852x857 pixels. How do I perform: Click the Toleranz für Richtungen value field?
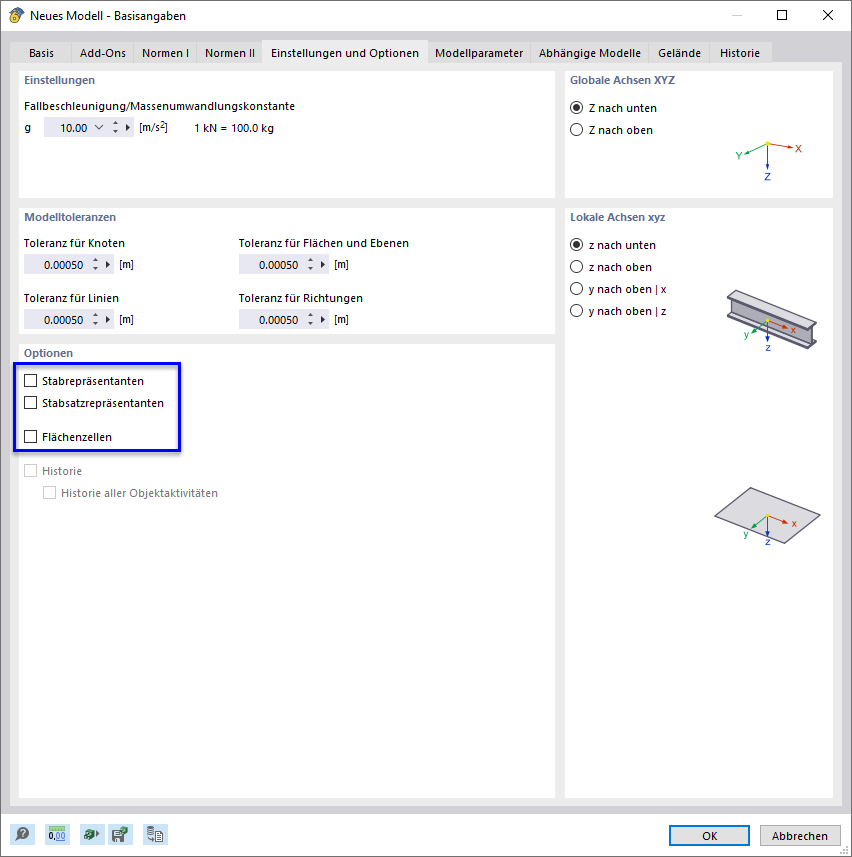pyautogui.click(x=271, y=320)
